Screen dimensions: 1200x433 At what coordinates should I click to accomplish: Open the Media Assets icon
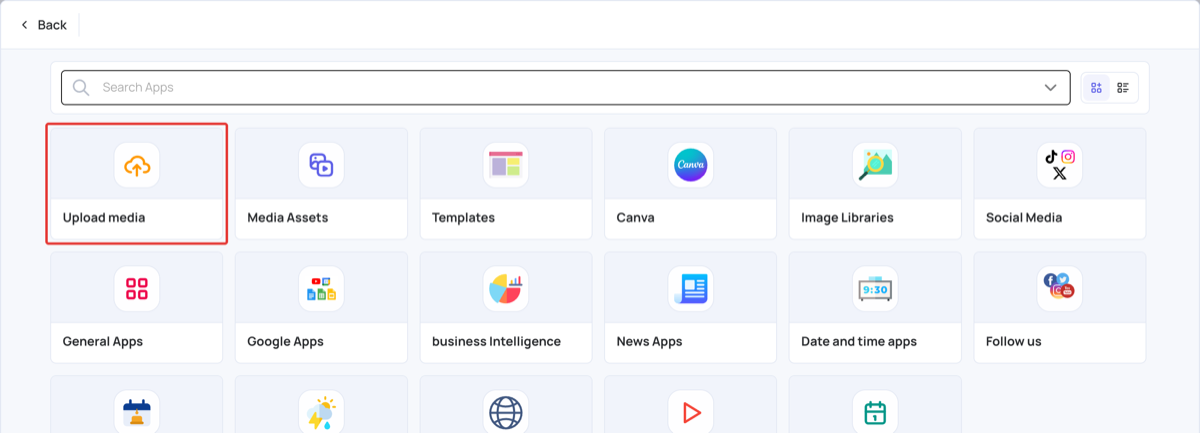321,165
